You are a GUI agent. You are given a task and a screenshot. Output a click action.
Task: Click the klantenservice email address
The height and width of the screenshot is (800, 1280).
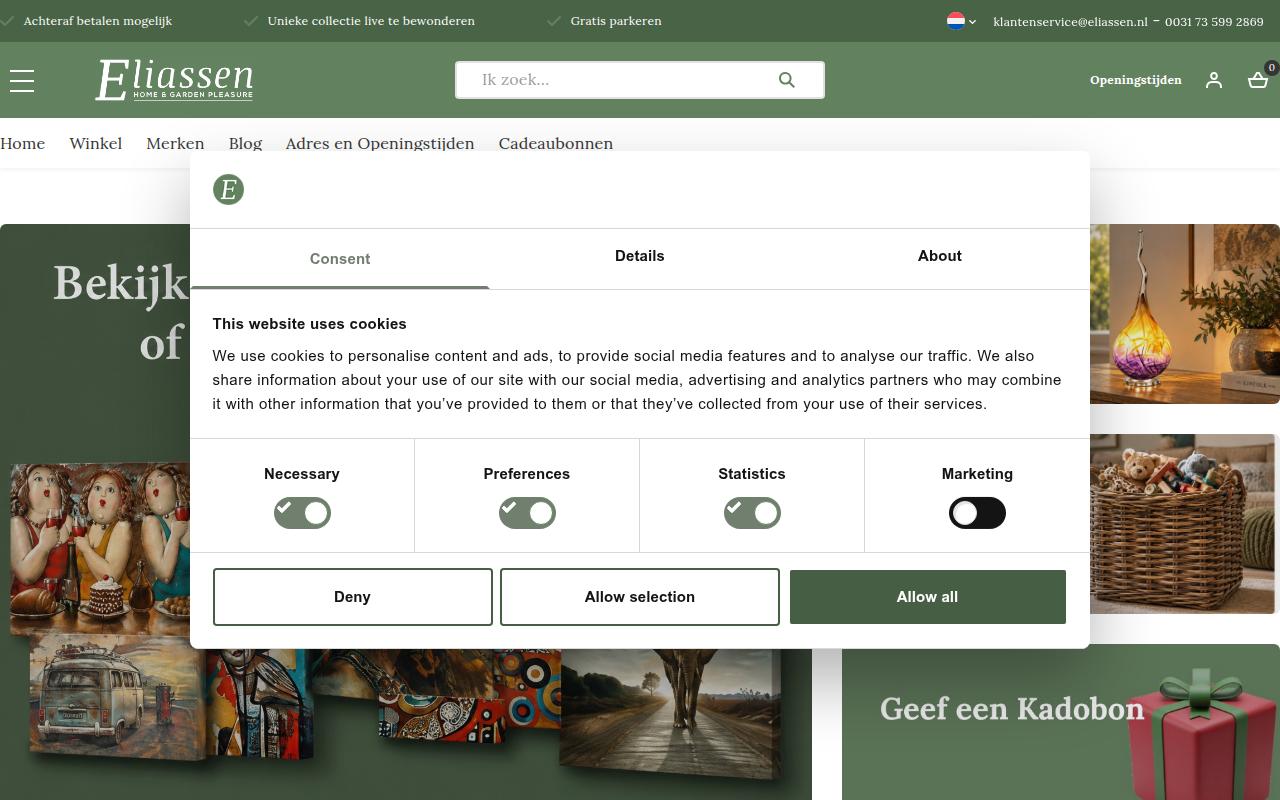coord(1070,22)
